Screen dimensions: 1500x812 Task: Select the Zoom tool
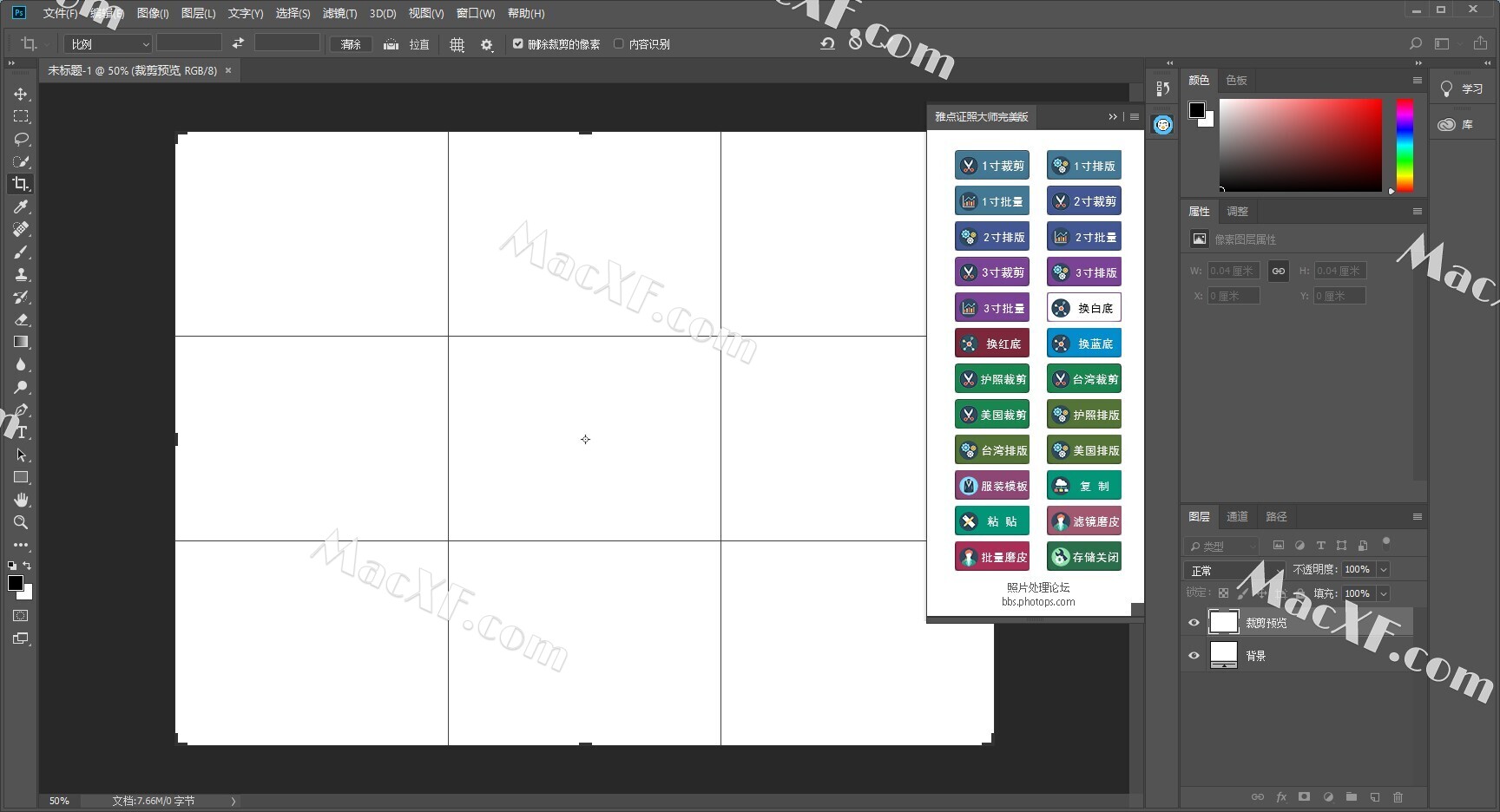[21, 522]
